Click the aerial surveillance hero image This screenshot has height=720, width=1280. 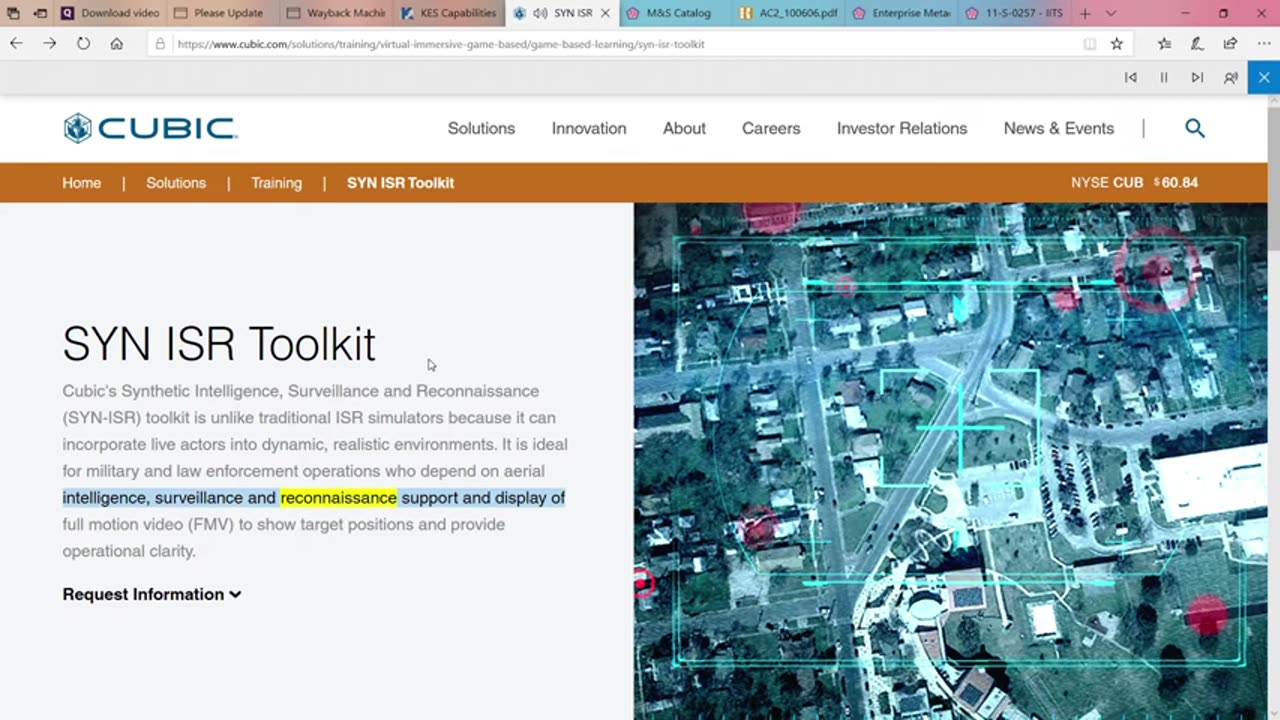point(950,461)
